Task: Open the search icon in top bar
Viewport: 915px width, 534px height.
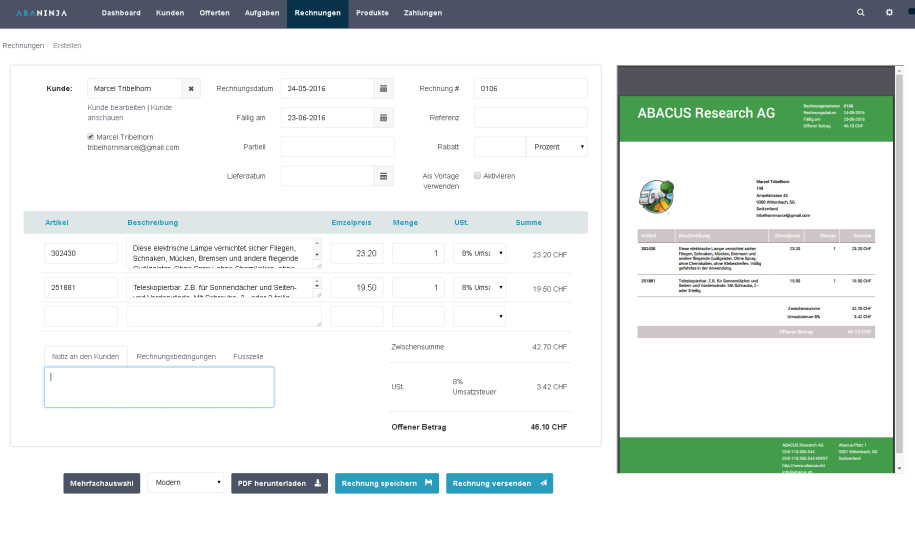Action: [x=860, y=12]
